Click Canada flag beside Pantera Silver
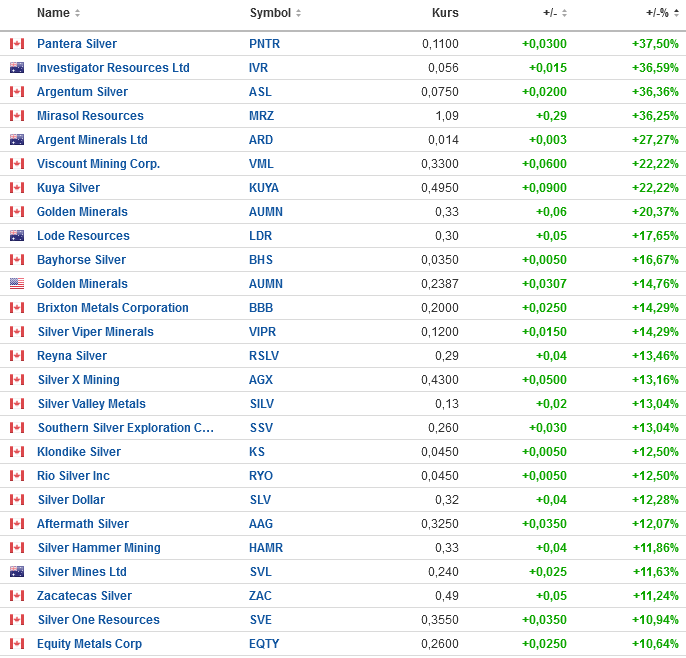The width and height of the screenshot is (686, 658). coord(17,44)
